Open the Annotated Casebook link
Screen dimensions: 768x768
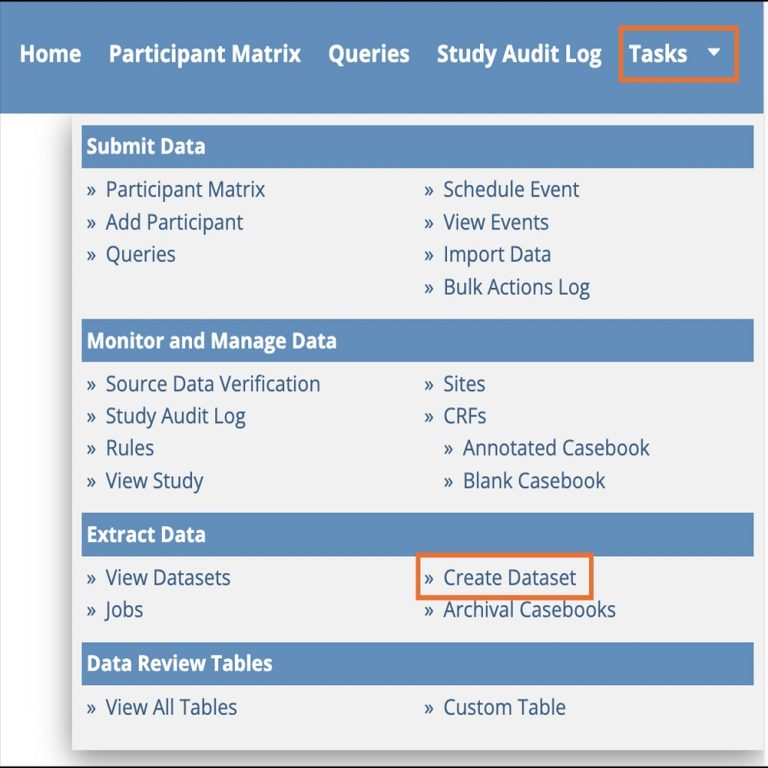(x=556, y=448)
